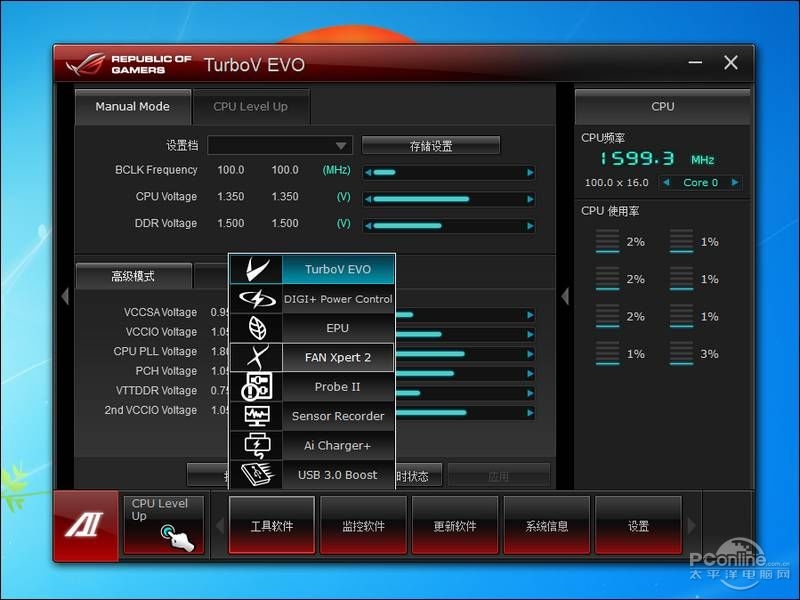Decrease CPU Voltage with left arrow
Viewport: 800px width, 600px height.
pyautogui.click(x=368, y=199)
